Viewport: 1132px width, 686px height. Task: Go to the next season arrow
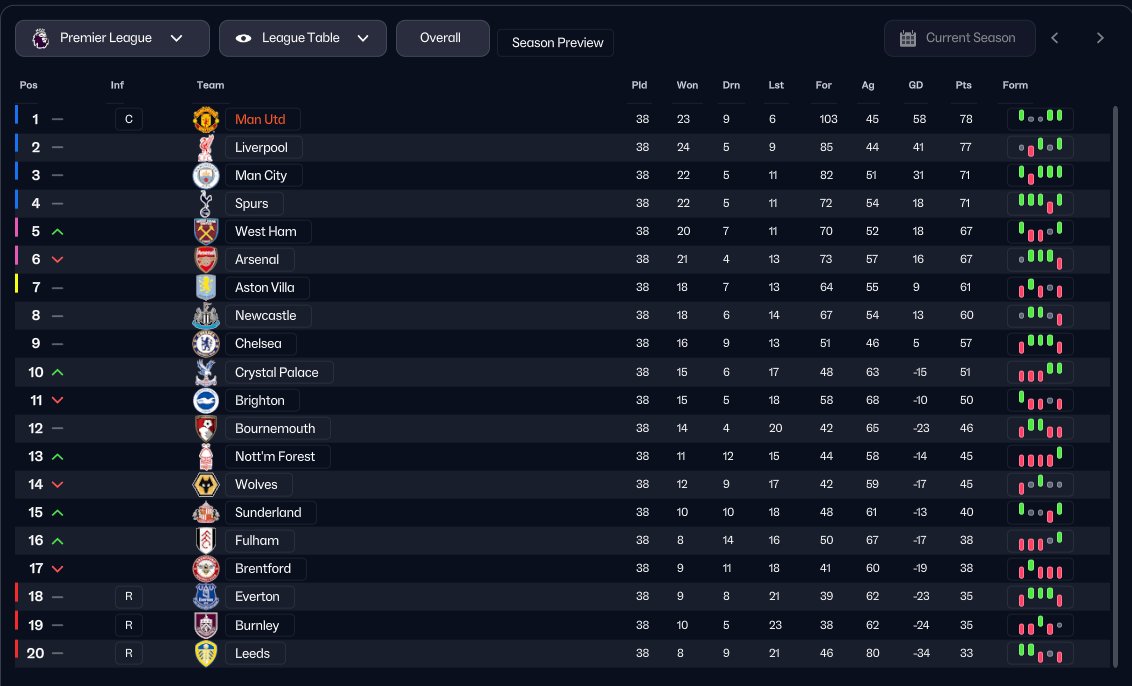[x=1100, y=38]
